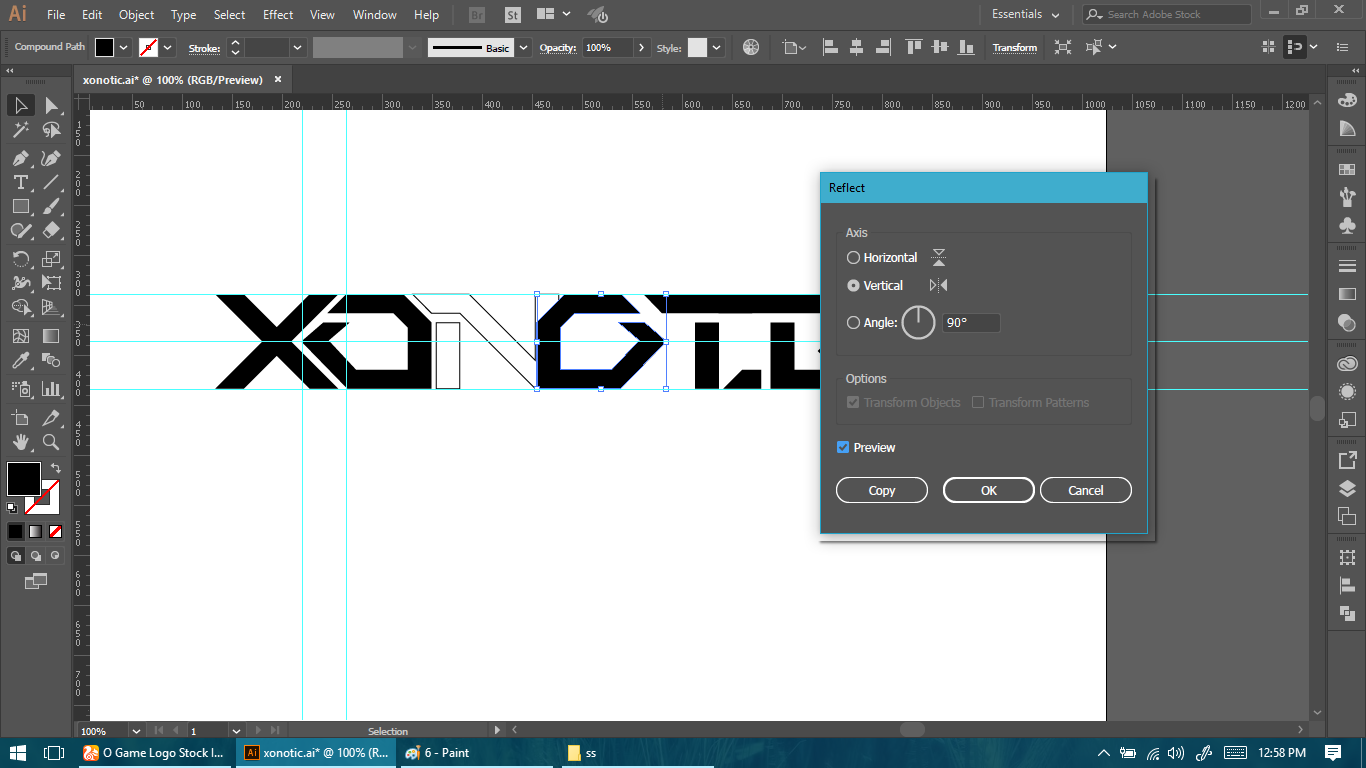Image resolution: width=1366 pixels, height=768 pixels.
Task: Toggle the Transform Objects checkbox
Action: (853, 402)
